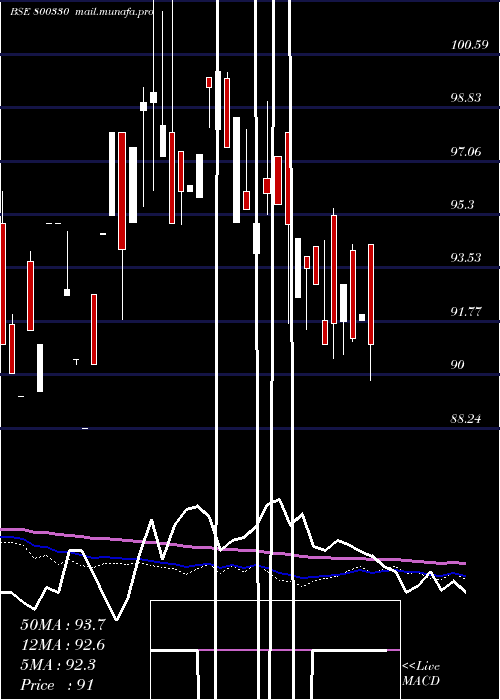Click the Price : 91 legend entry
The width and height of the screenshot is (500, 700).
(57, 685)
